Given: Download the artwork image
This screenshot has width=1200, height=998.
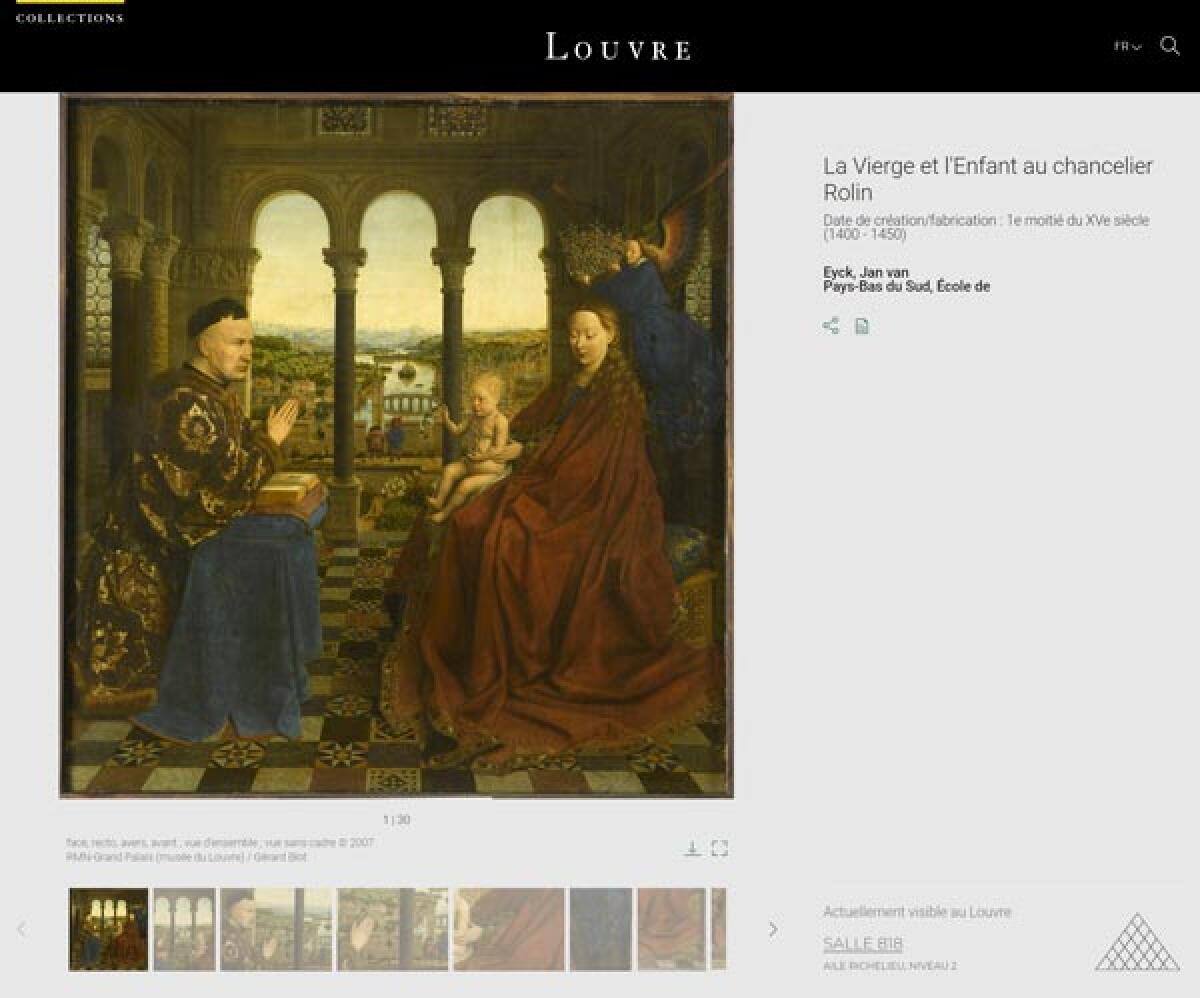Looking at the screenshot, I should click(692, 848).
